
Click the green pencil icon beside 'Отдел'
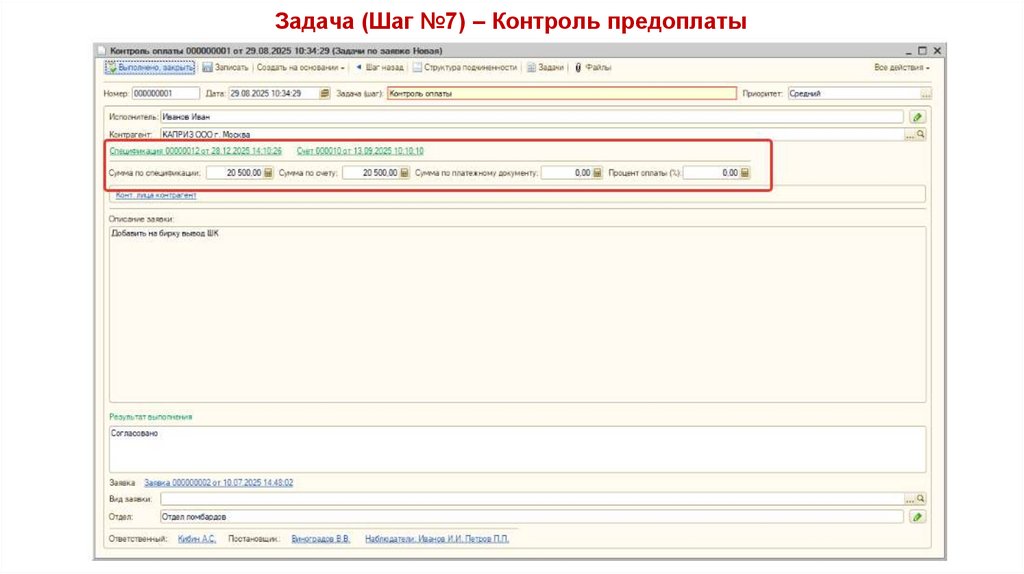coord(918,517)
